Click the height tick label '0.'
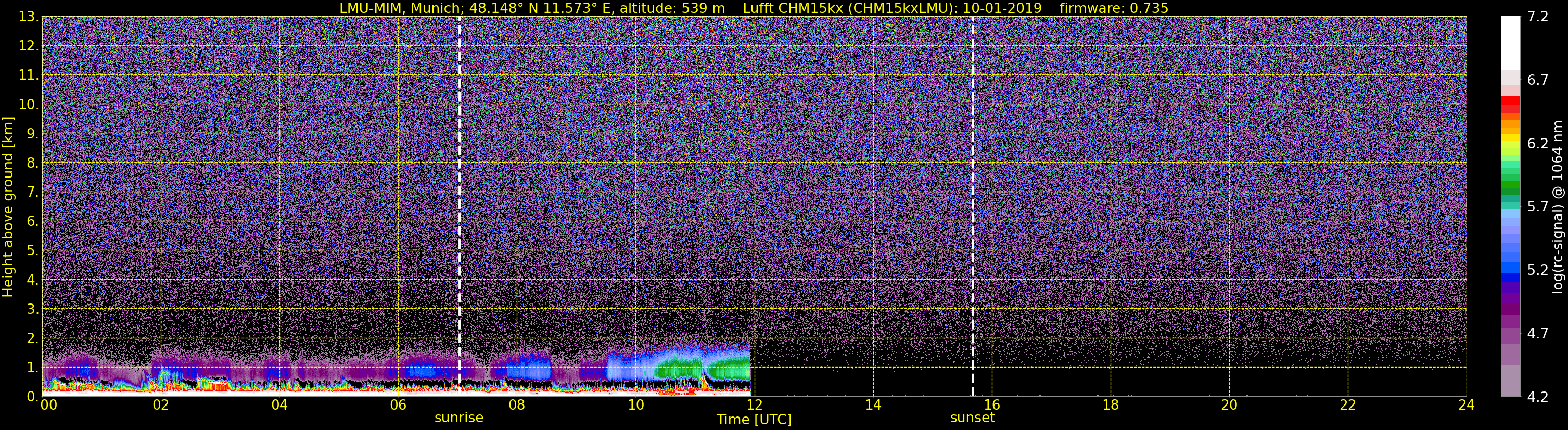Viewport: 1568px width, 430px height. tap(33, 397)
